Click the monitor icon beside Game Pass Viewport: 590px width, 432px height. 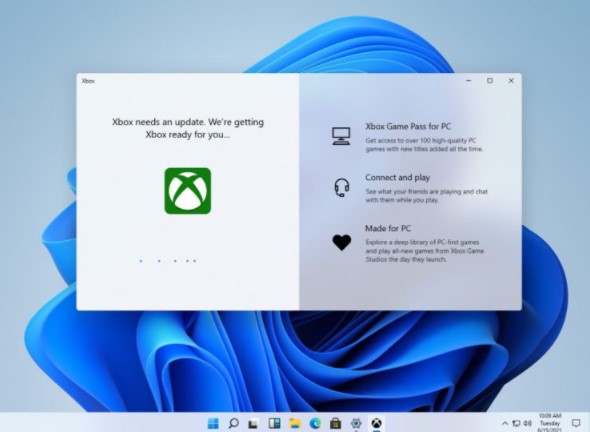click(x=341, y=136)
